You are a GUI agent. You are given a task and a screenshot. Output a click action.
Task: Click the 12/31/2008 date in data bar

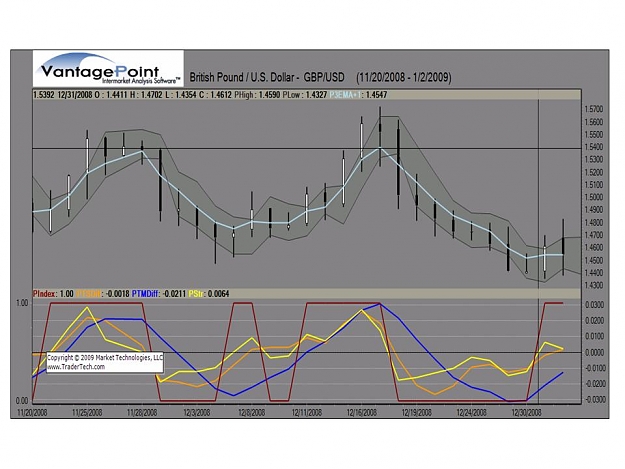click(x=74, y=95)
